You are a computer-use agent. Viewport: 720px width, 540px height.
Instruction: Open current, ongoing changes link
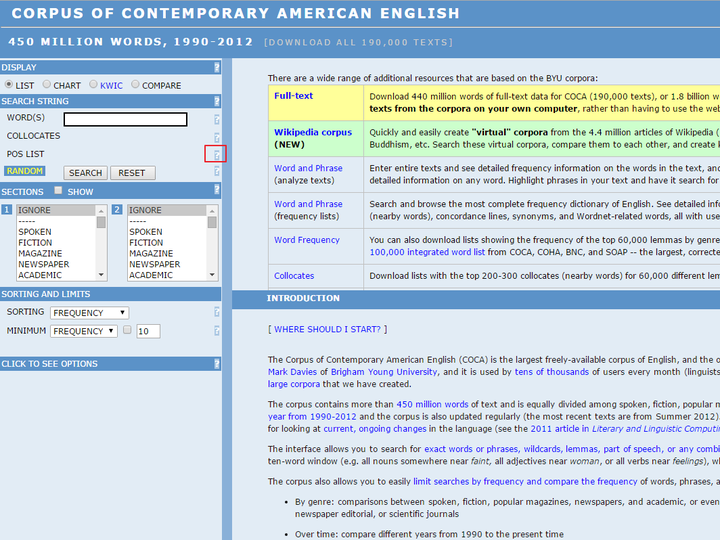375,428
